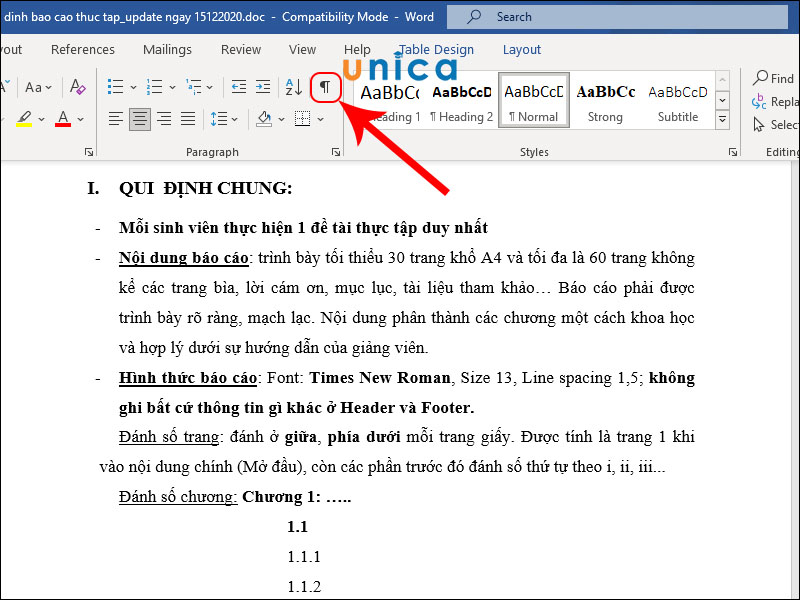
Task: Toggle Numbering on the list
Action: [x=155, y=86]
